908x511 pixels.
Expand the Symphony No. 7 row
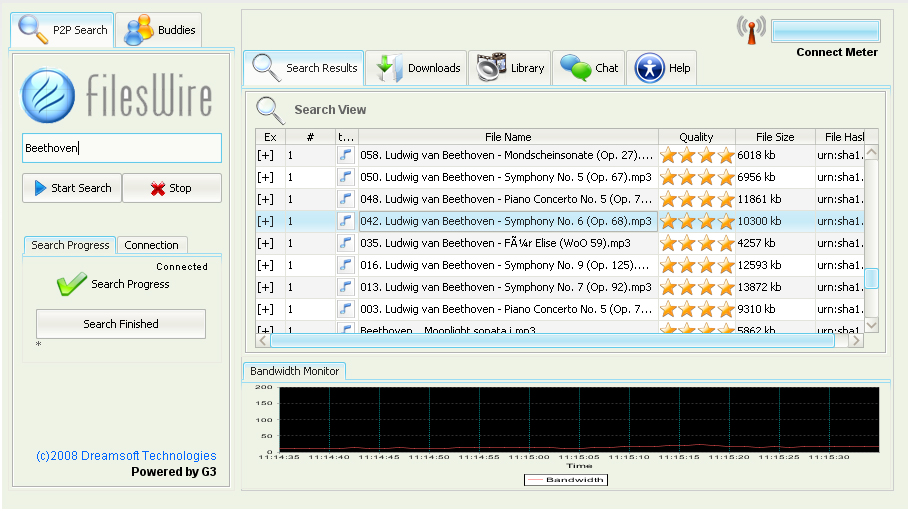coord(265,287)
